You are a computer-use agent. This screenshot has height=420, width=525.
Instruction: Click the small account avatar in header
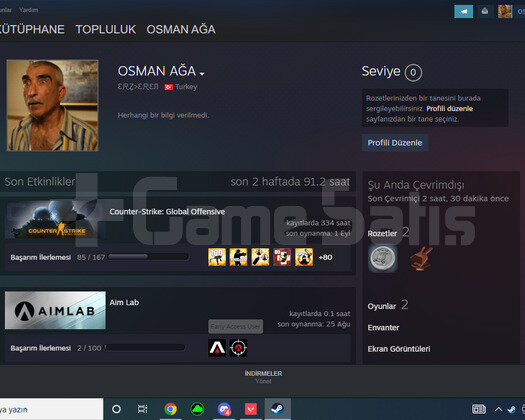click(x=505, y=11)
